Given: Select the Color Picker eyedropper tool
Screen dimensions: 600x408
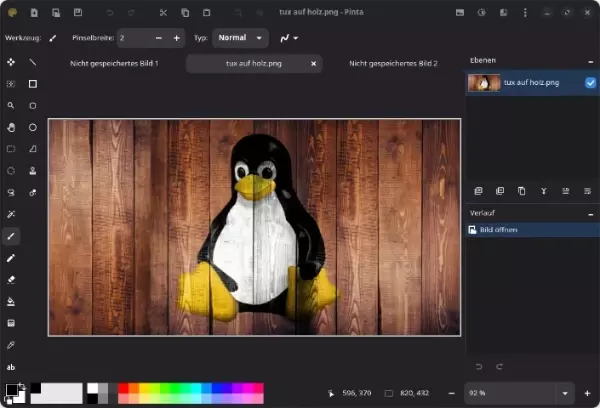Looking at the screenshot, I should coord(11,345).
